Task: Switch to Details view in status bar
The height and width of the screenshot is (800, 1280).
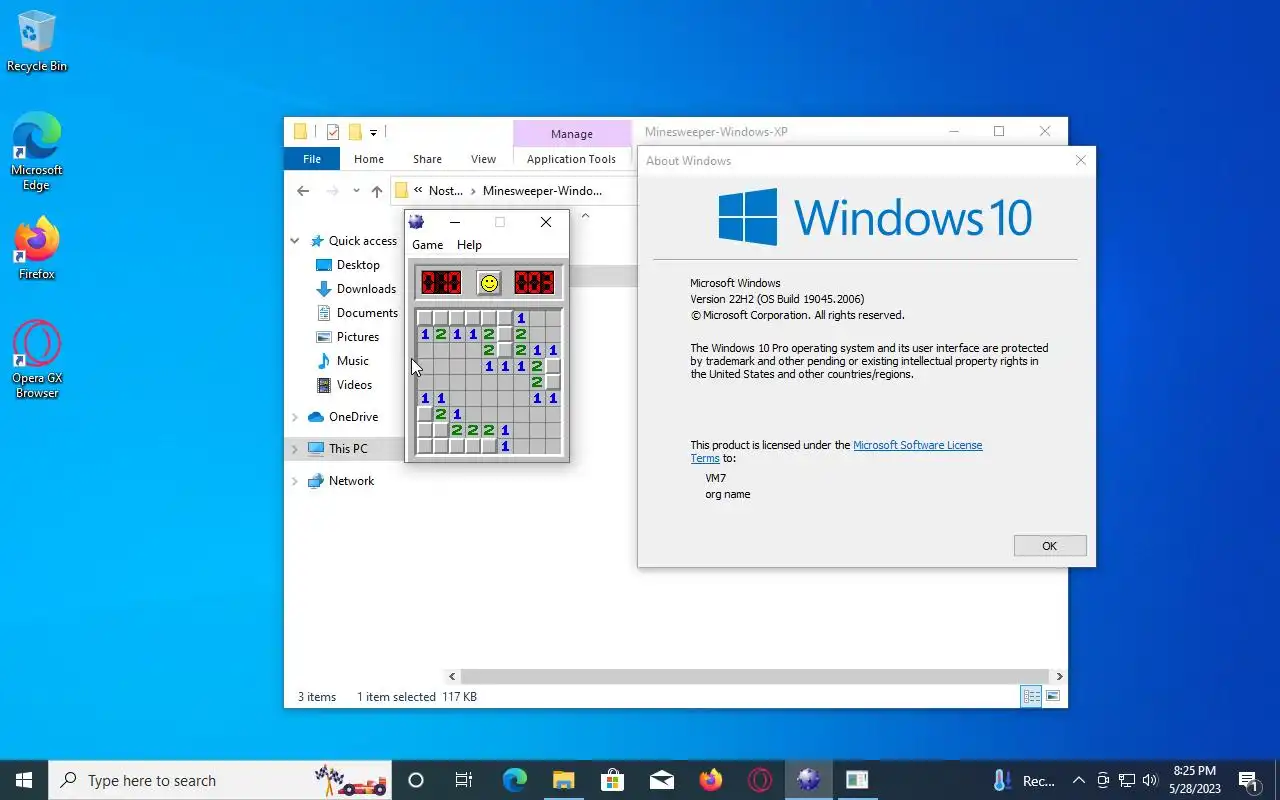Action: tap(1031, 696)
